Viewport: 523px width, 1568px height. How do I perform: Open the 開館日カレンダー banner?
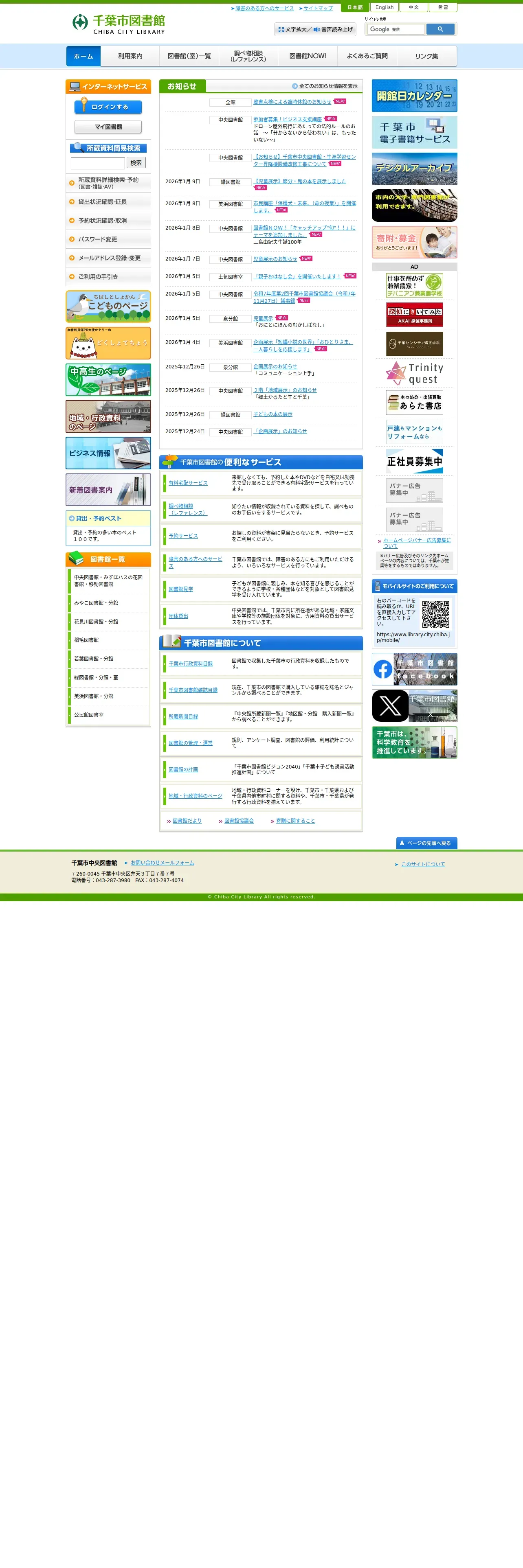click(414, 96)
